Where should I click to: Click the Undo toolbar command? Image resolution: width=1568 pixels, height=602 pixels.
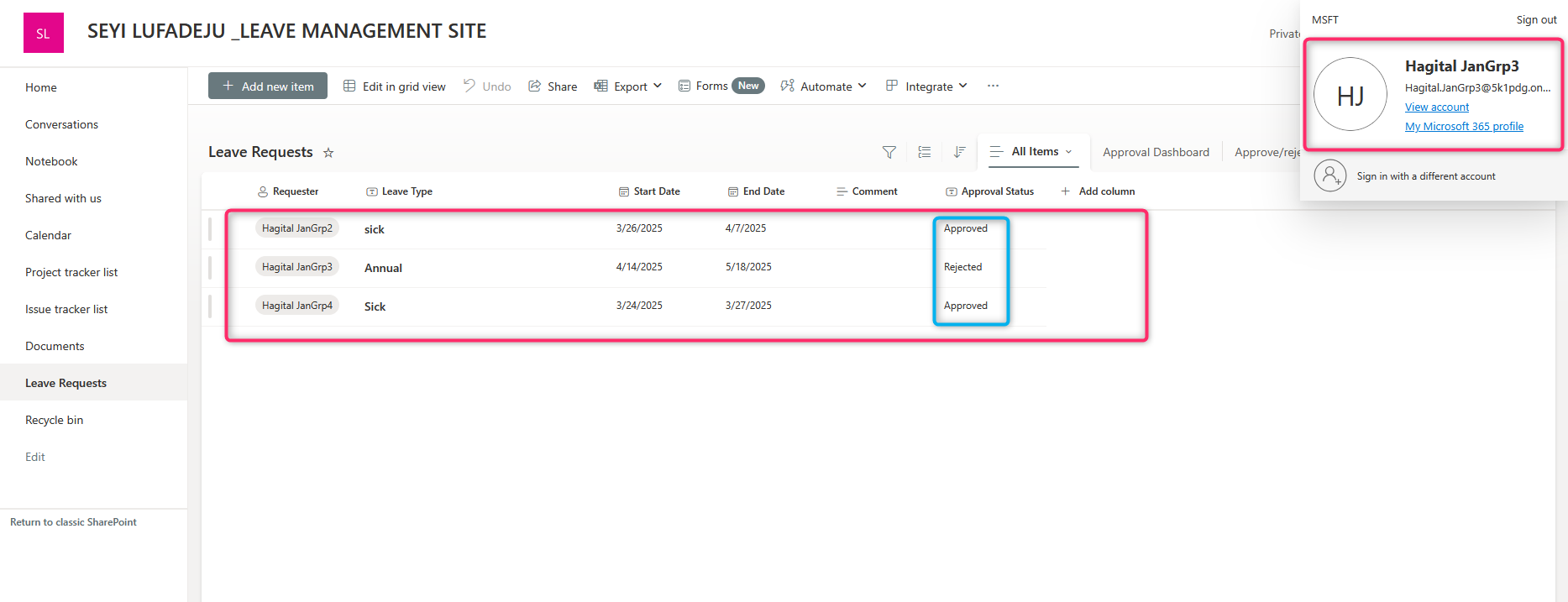(x=487, y=86)
